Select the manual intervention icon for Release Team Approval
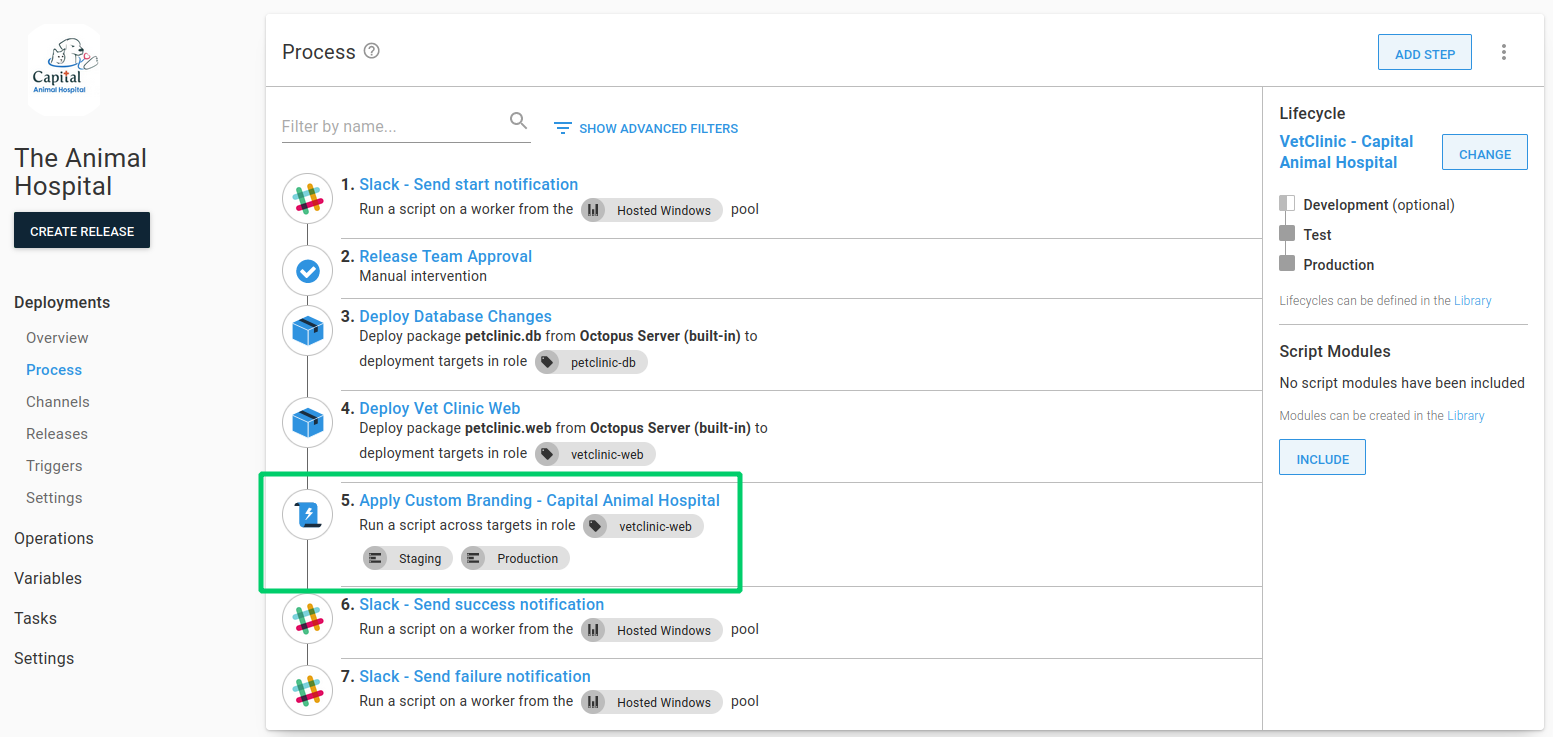Screen dimensions: 1553x737 point(307,270)
